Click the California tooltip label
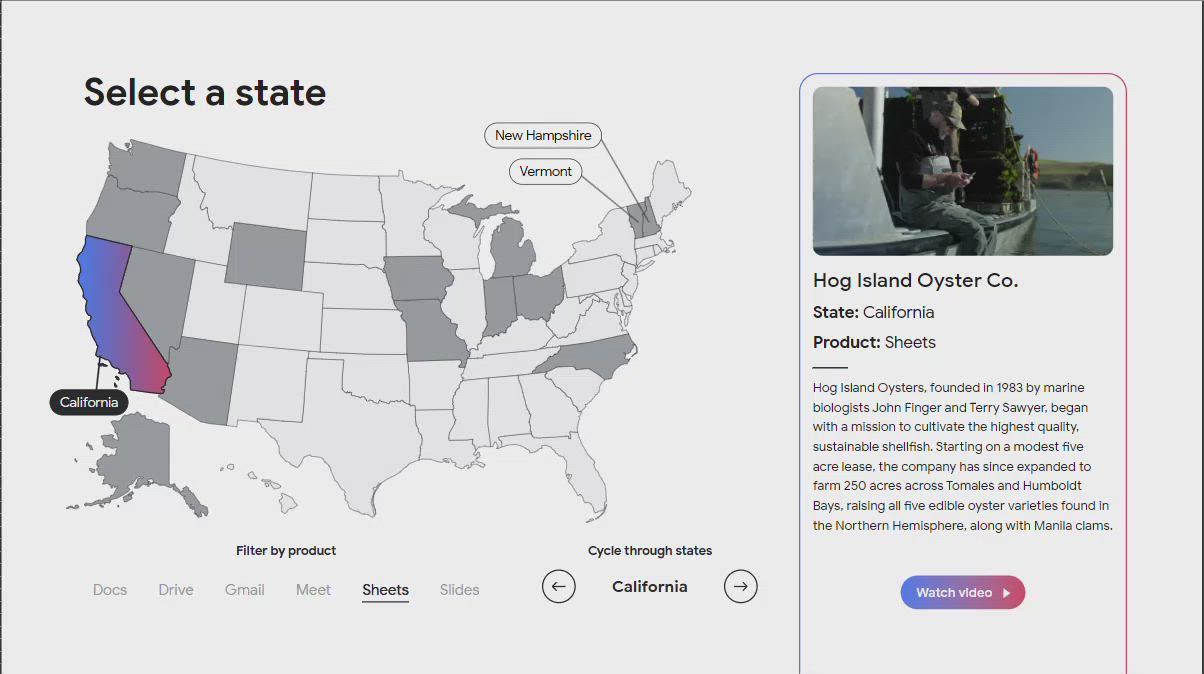This screenshot has height=674, width=1204. pyautogui.click(x=89, y=403)
